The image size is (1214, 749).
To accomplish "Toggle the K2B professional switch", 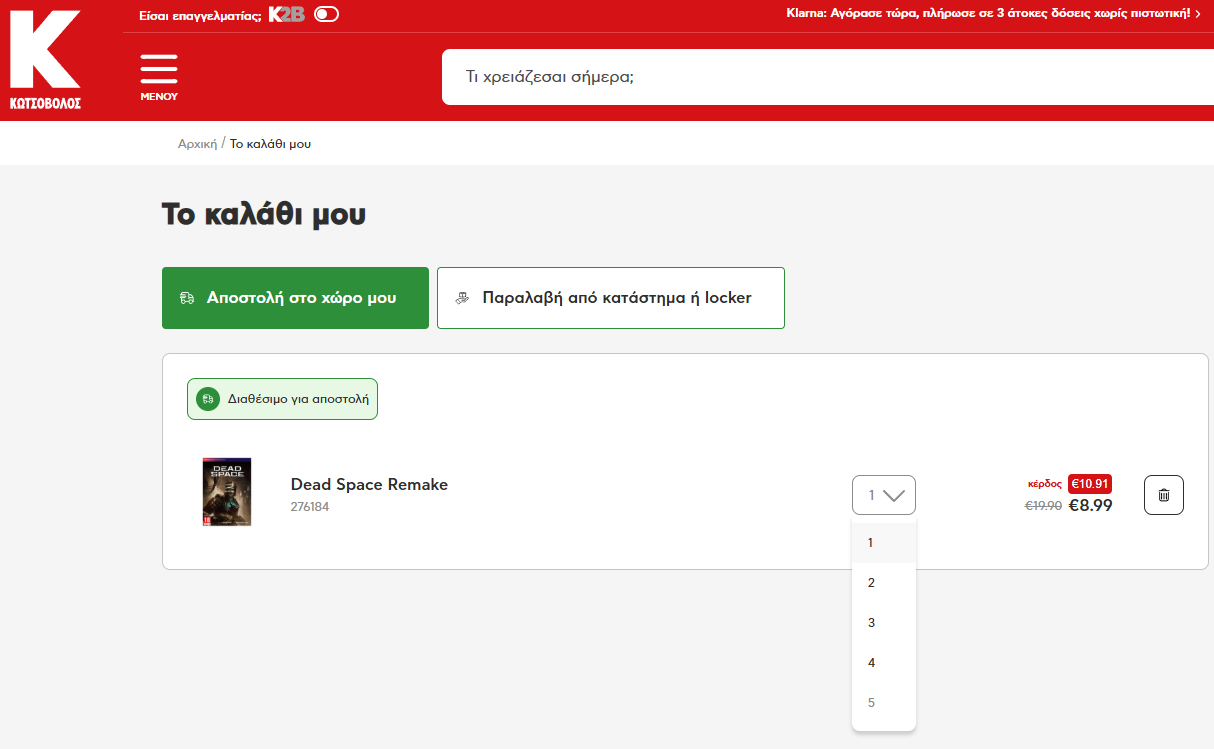I will tap(326, 14).
